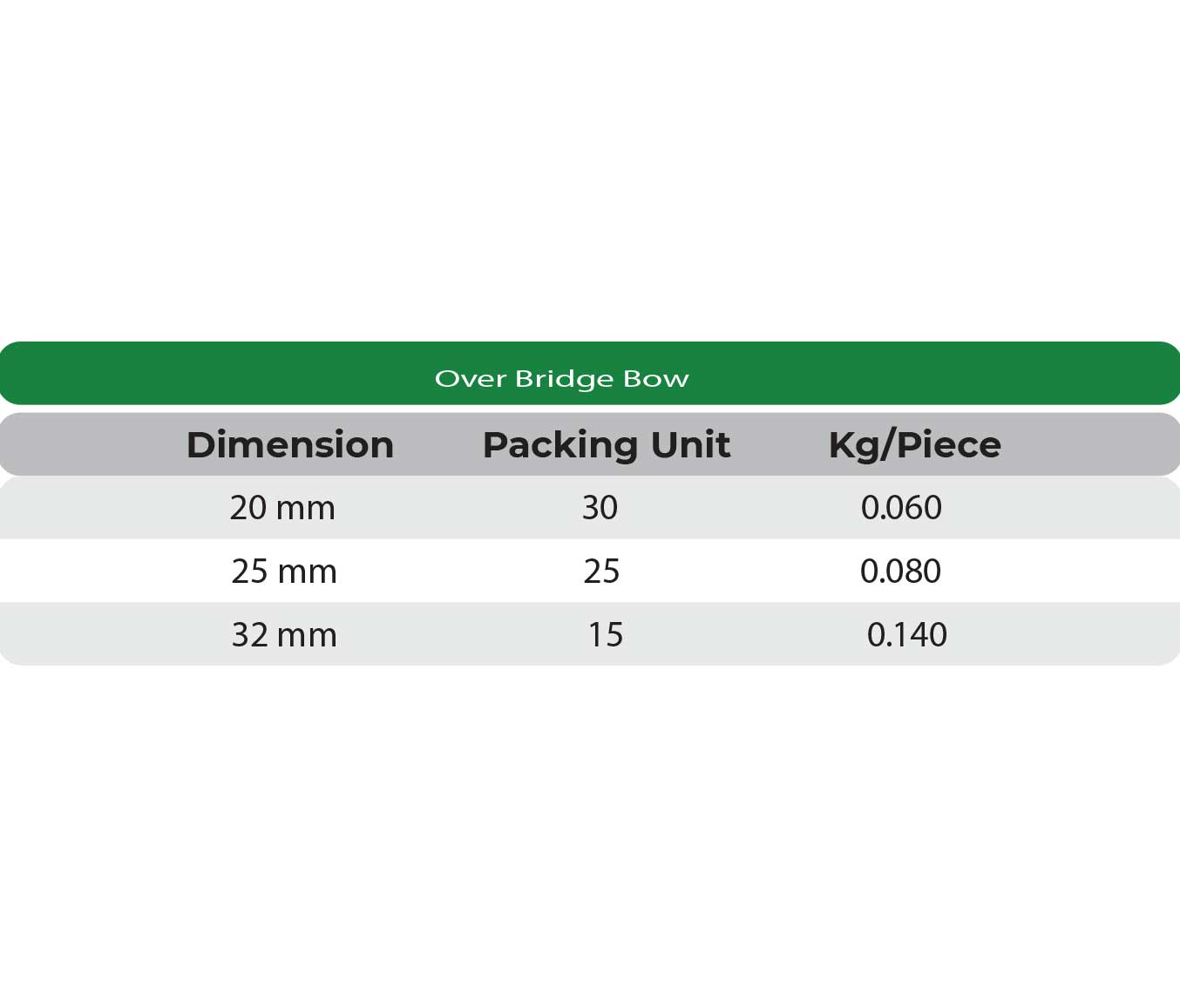Click packing unit value 15
Screen dimensions: 1180x1008
605,635
